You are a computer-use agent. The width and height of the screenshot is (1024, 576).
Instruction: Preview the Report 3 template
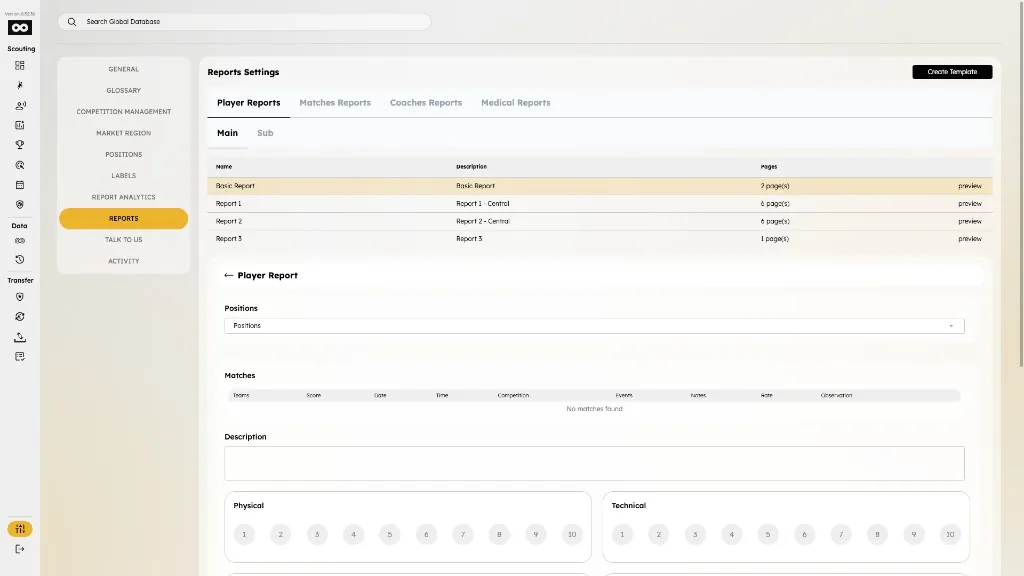970,239
